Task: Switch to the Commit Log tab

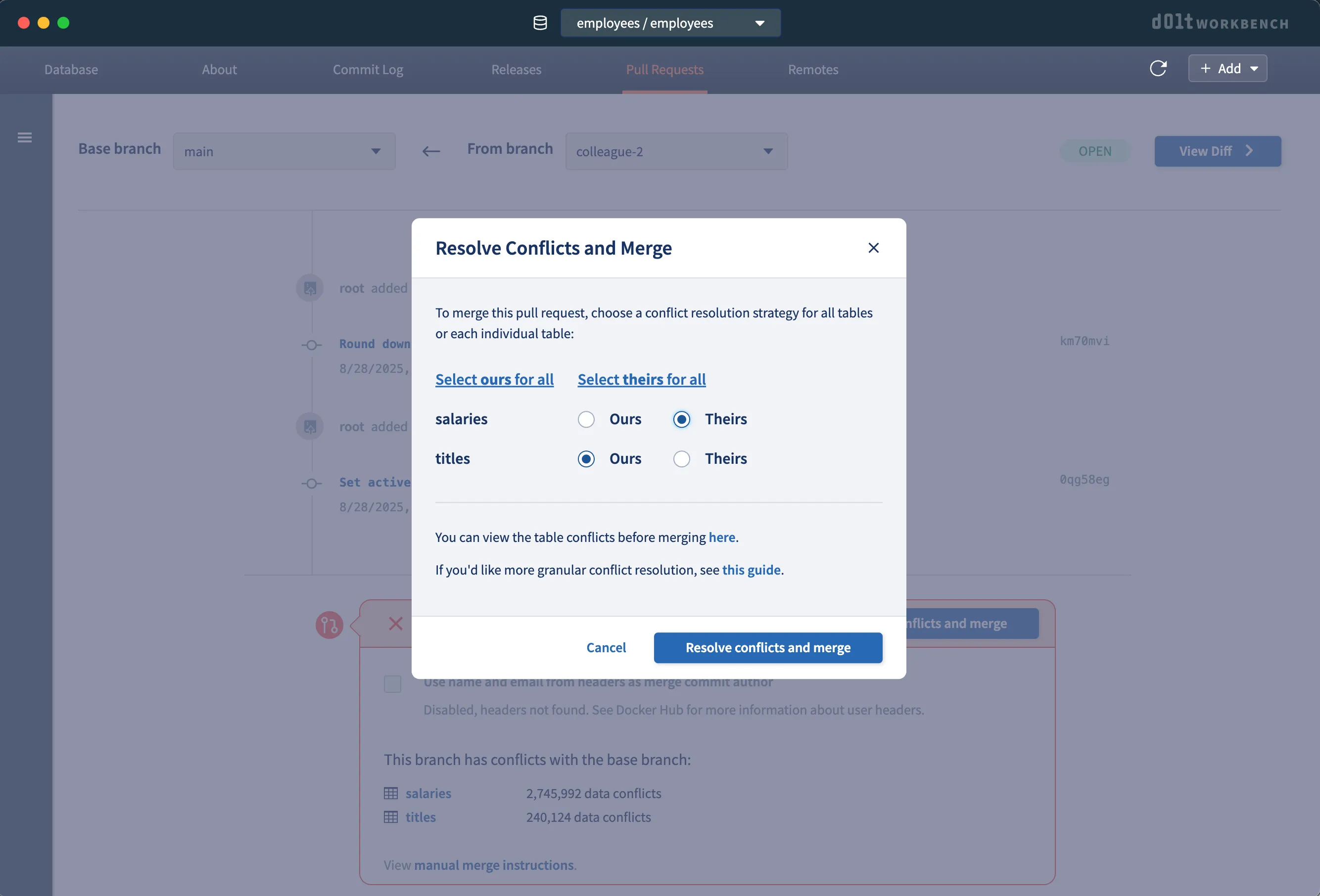Action: 368,70
